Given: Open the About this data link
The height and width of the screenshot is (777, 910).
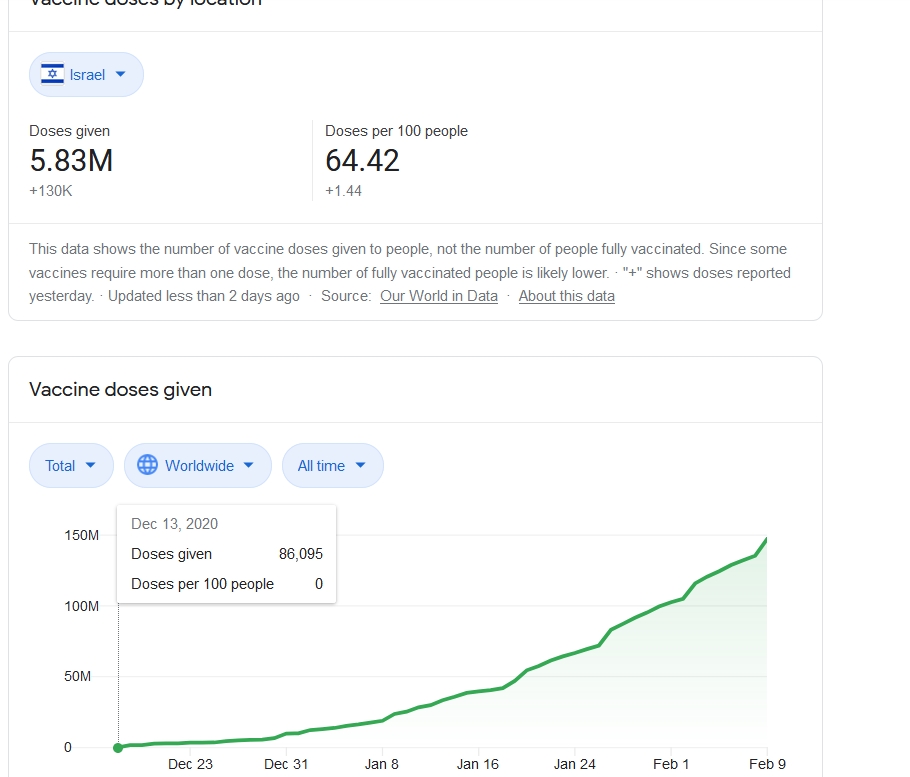Looking at the screenshot, I should tap(566, 296).
